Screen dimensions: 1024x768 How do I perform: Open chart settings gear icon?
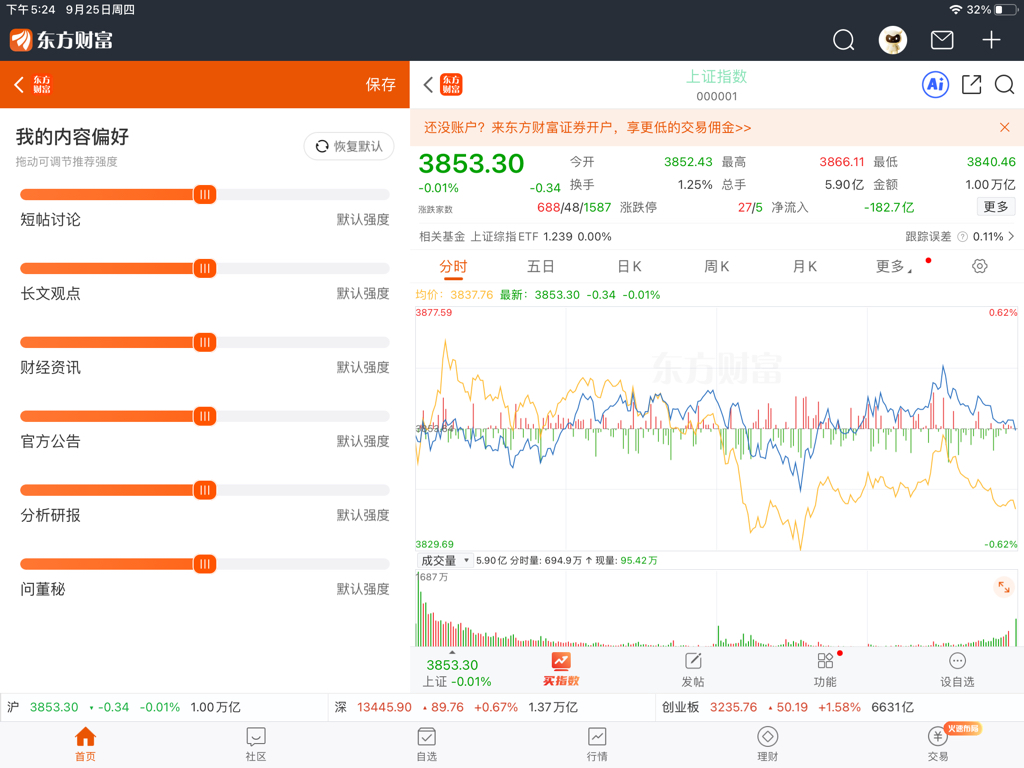pyautogui.click(x=979, y=266)
